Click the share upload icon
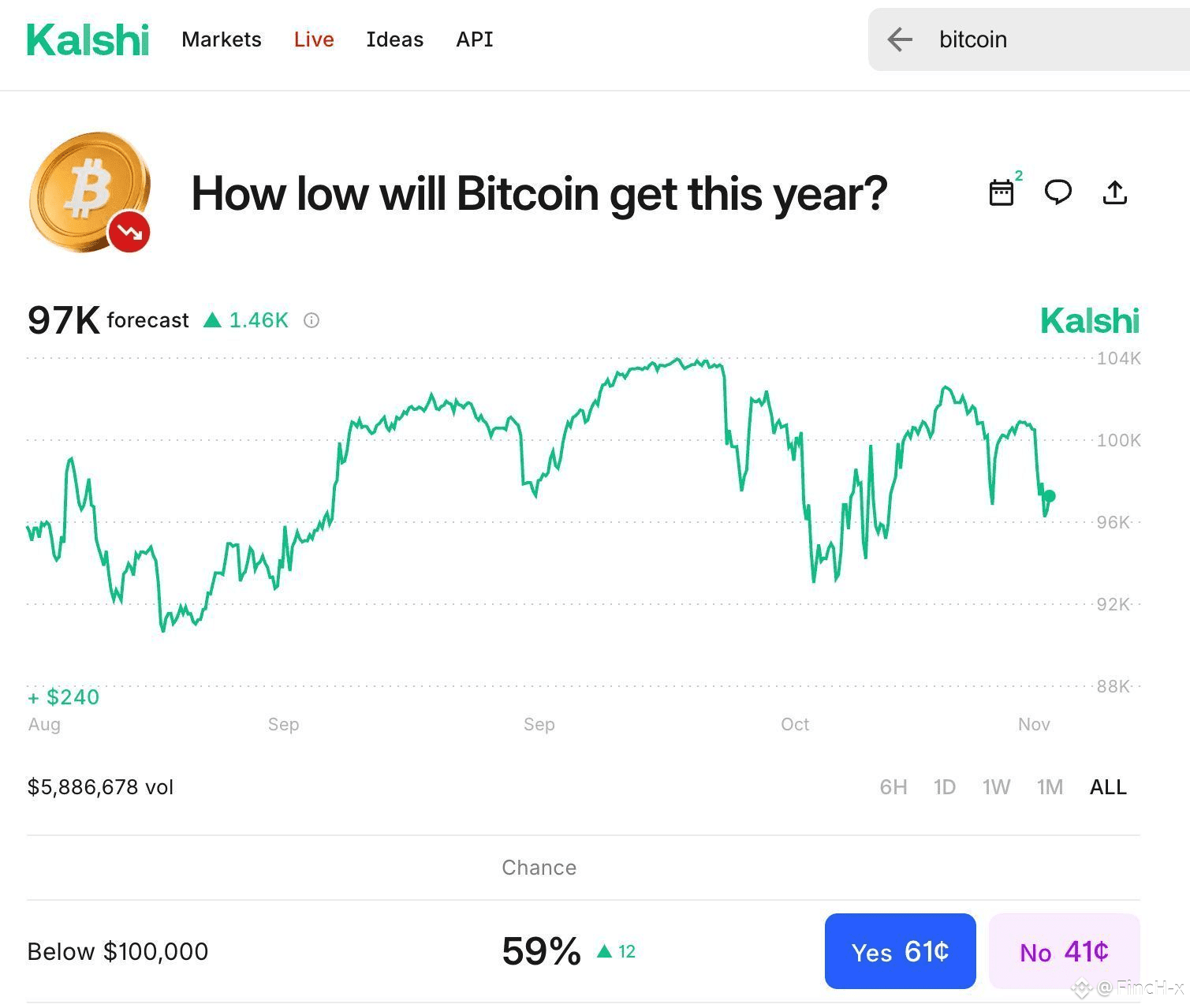The height and width of the screenshot is (1008, 1190). [1114, 192]
